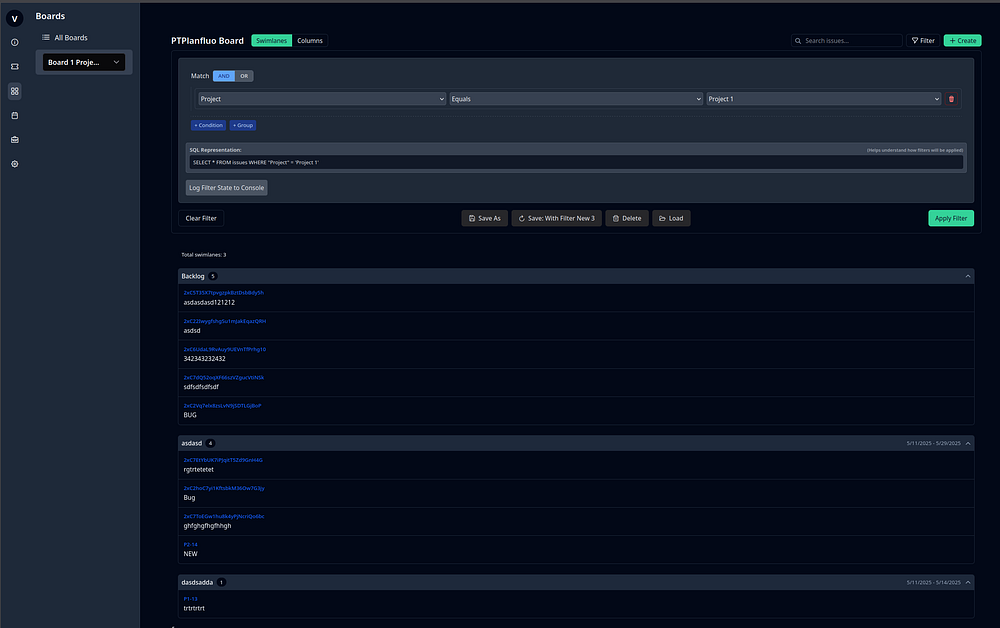The image size is (1000, 628).
Task: Open the settings gear icon in sidebar
Action: coord(14,163)
